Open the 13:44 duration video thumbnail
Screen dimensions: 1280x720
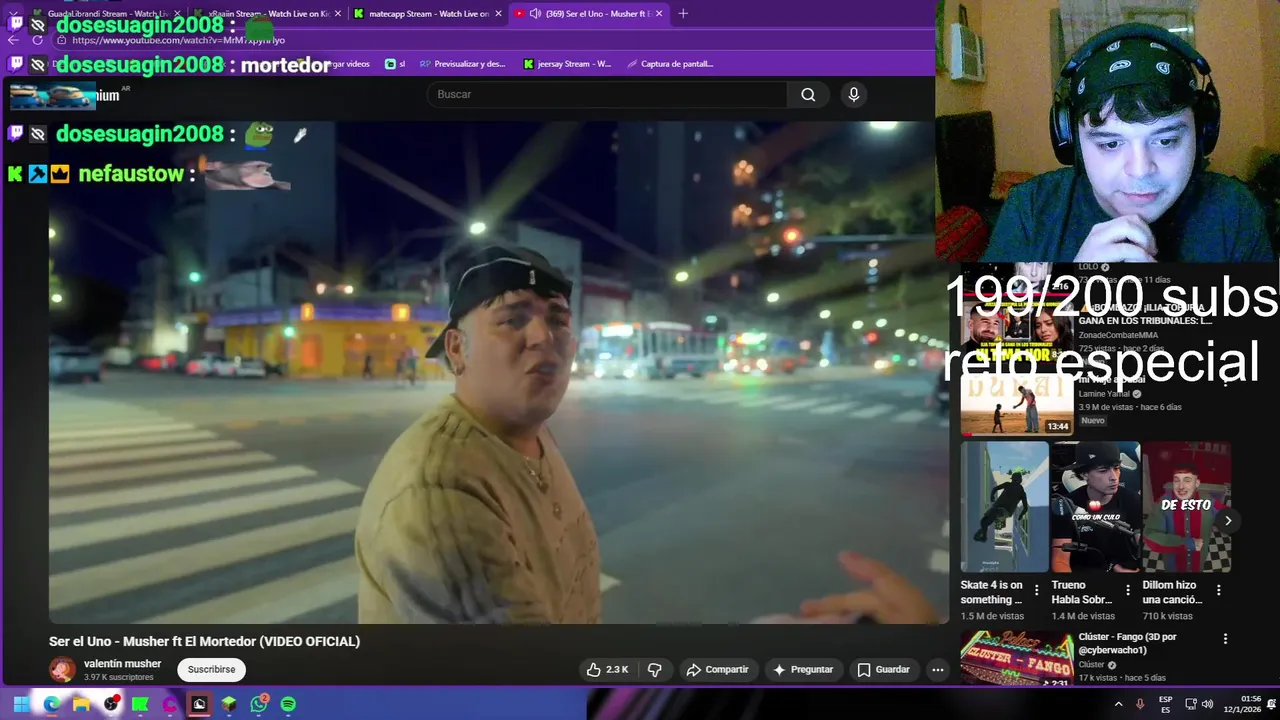pos(1017,405)
